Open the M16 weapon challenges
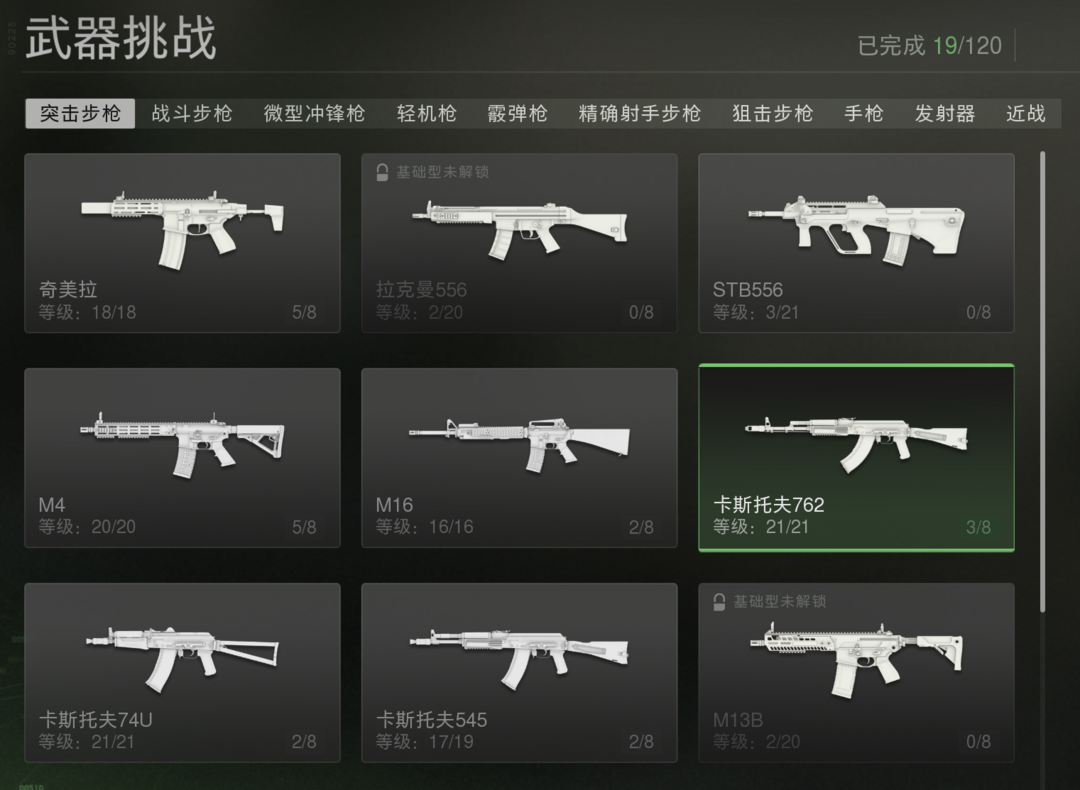 click(519, 458)
